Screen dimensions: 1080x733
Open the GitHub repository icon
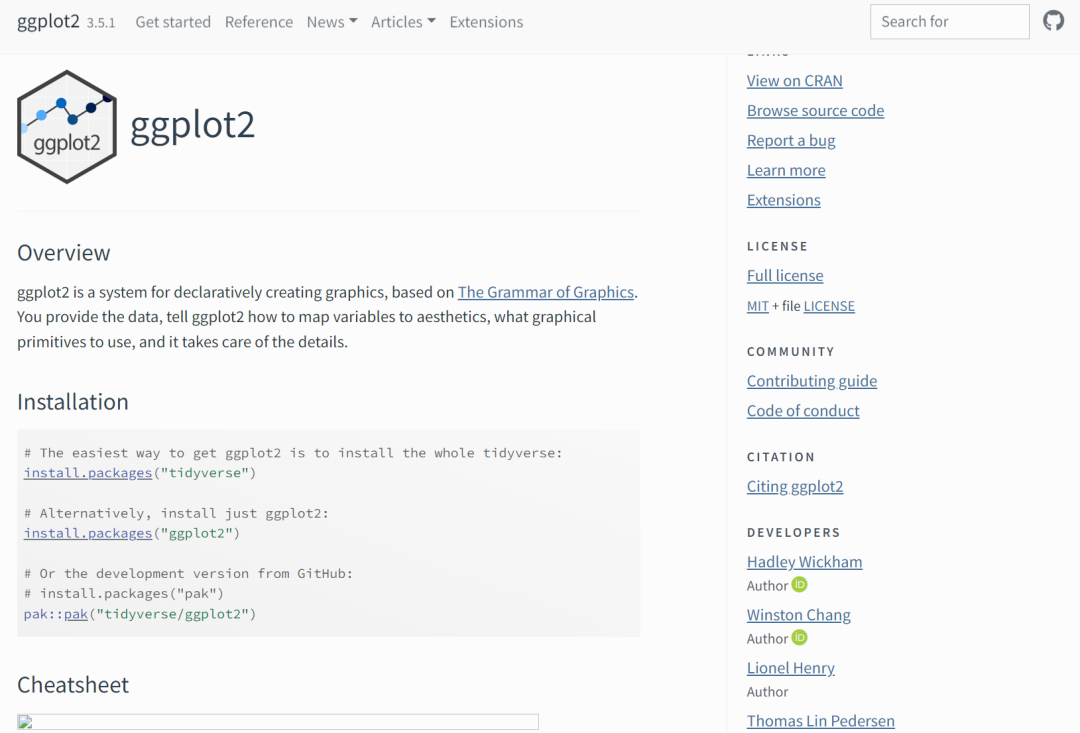[x=1053, y=21]
